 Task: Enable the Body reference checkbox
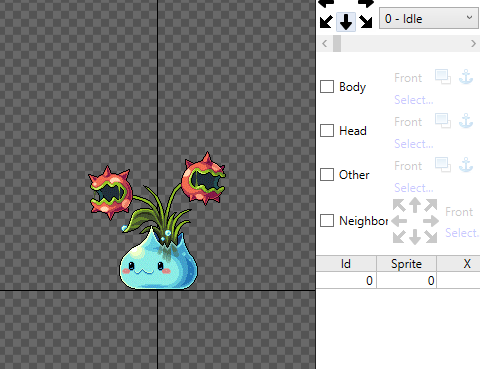tap(327, 87)
